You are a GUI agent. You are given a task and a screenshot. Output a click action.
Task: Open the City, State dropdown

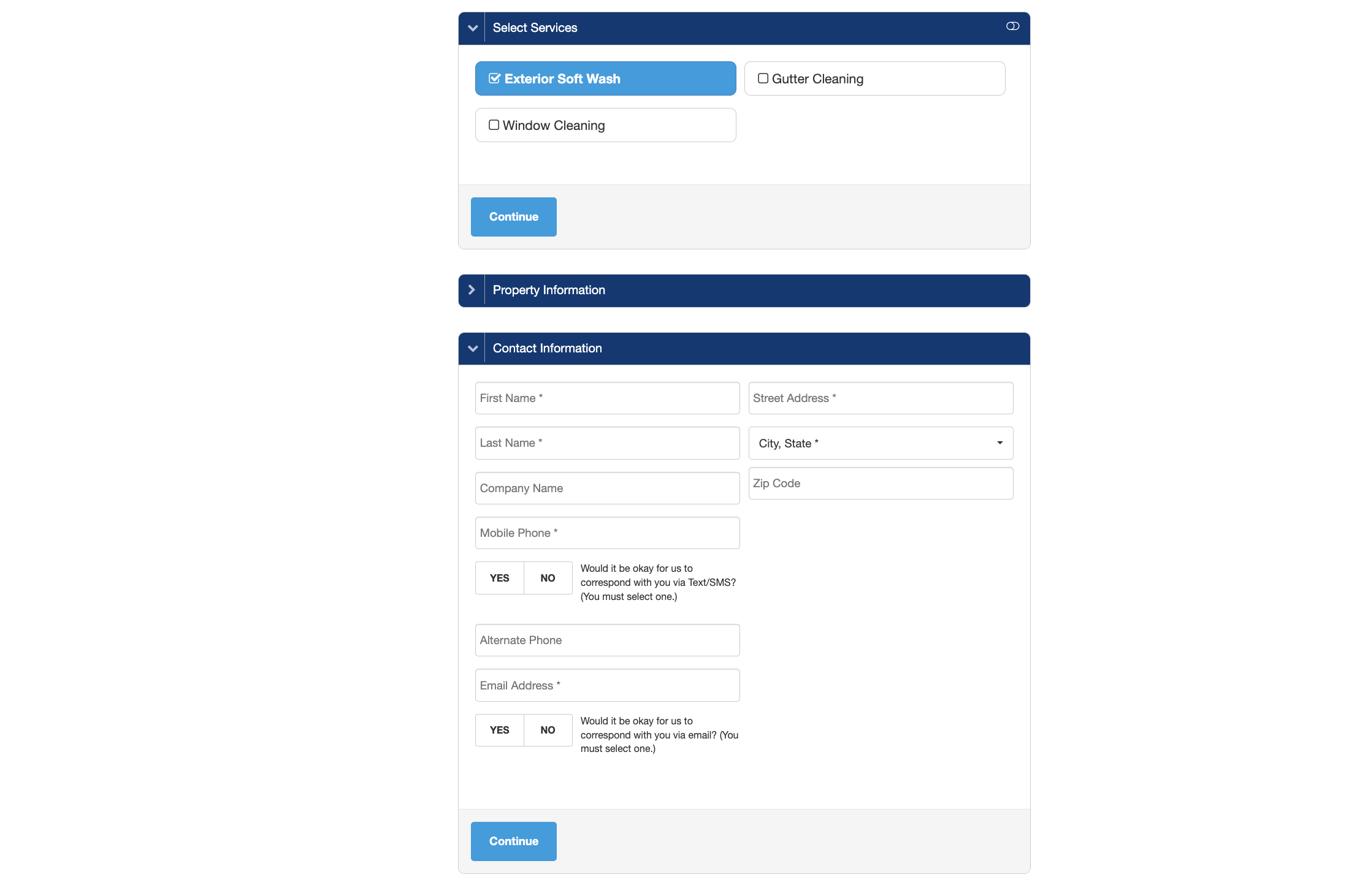880,443
